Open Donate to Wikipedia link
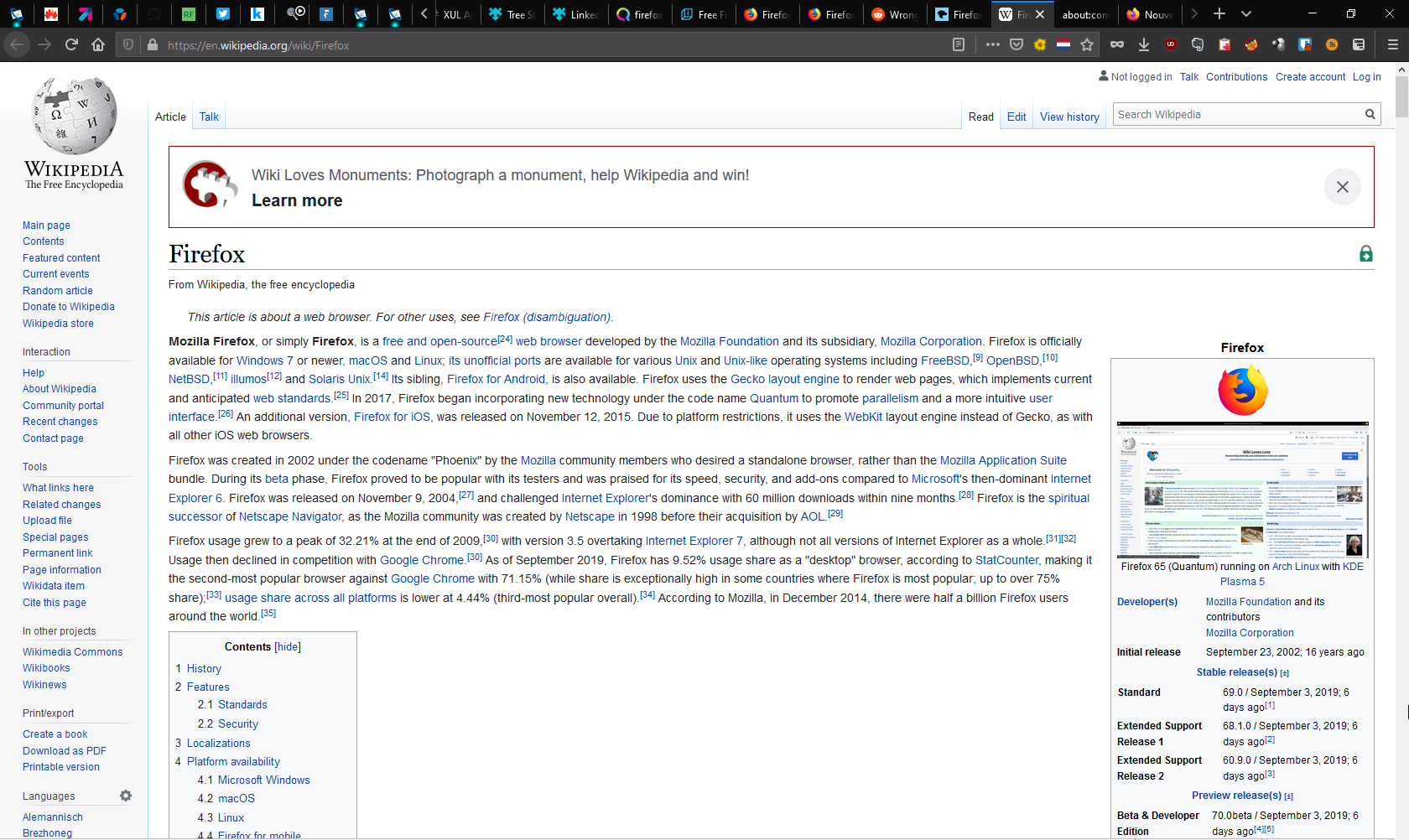The image size is (1409, 840). (69, 307)
